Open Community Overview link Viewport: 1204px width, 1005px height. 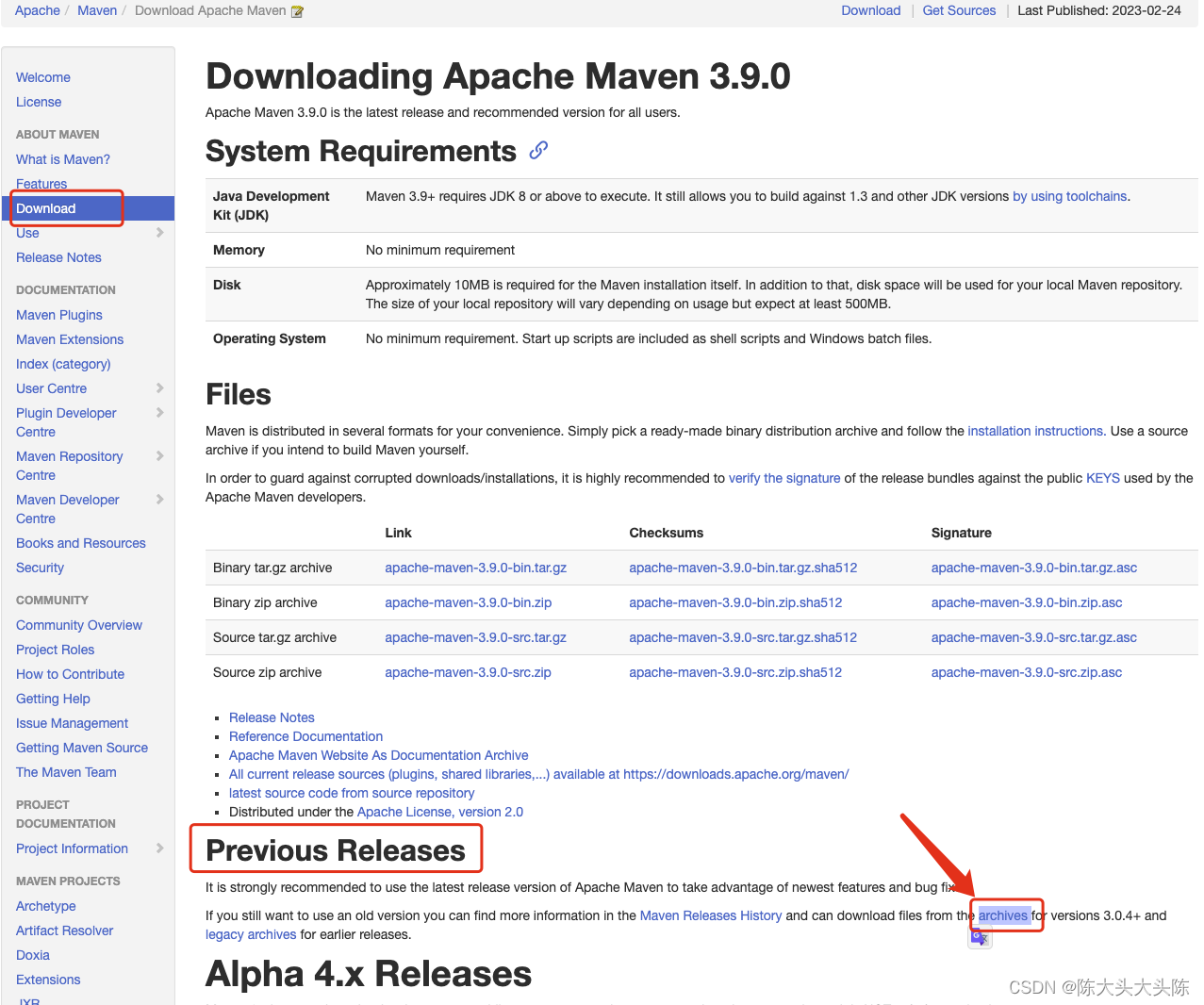[x=79, y=625]
